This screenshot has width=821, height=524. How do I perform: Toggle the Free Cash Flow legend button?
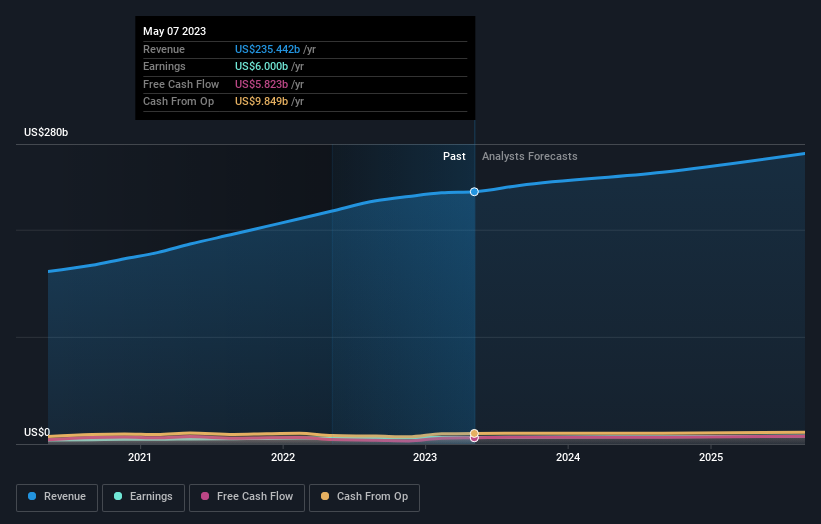pyautogui.click(x=247, y=497)
